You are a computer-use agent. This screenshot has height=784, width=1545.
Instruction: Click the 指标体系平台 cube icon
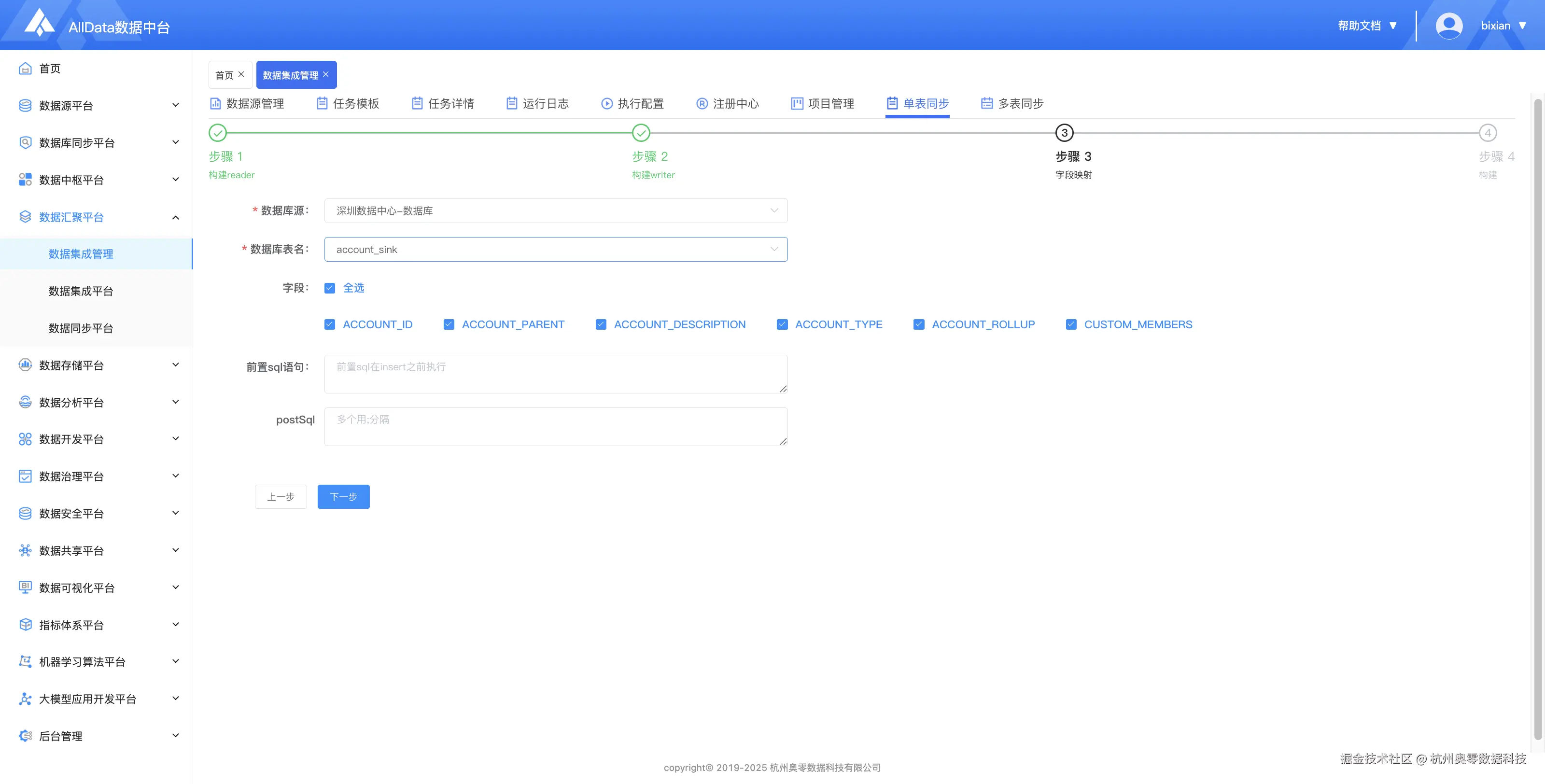[x=25, y=625]
